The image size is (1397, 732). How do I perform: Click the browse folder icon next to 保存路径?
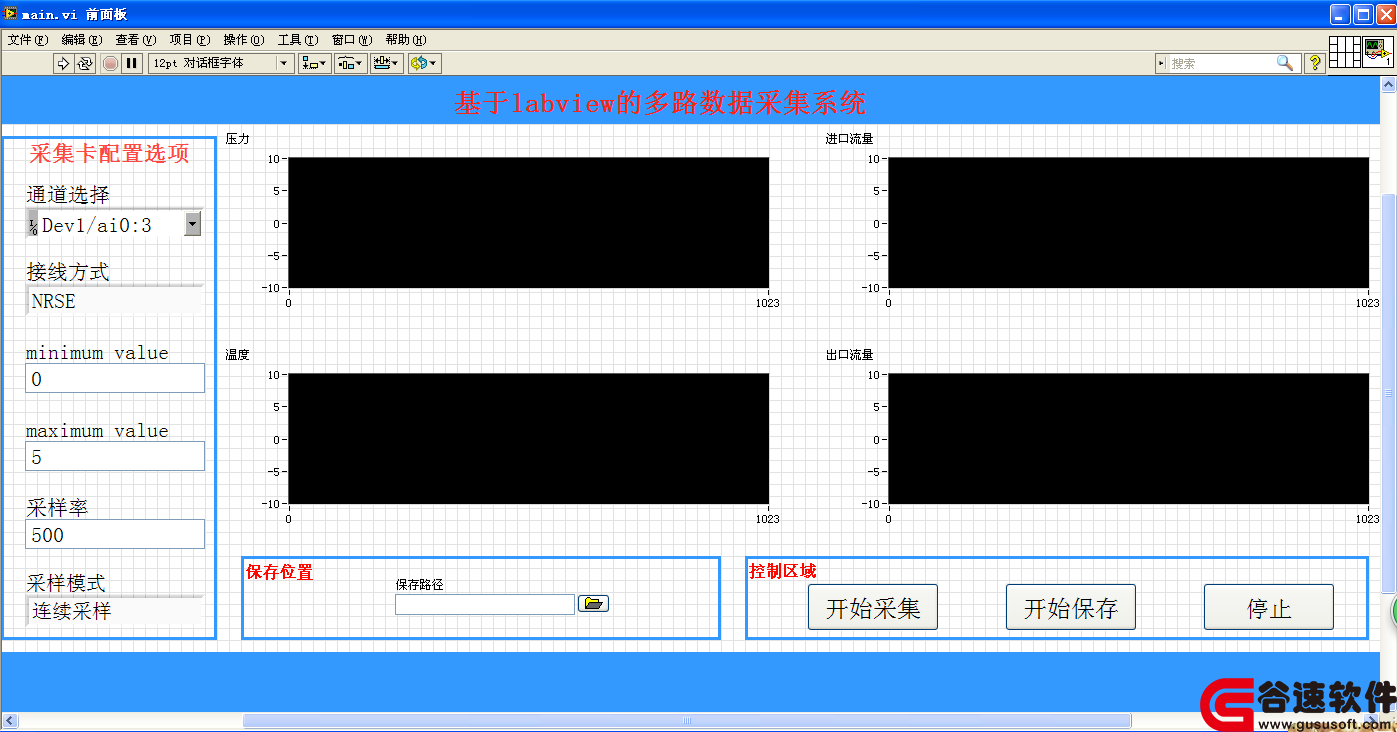click(x=594, y=603)
